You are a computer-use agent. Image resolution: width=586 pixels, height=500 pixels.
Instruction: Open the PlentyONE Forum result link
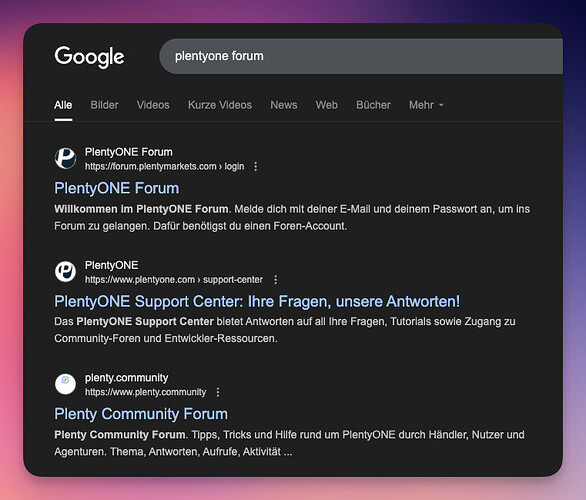coord(117,188)
